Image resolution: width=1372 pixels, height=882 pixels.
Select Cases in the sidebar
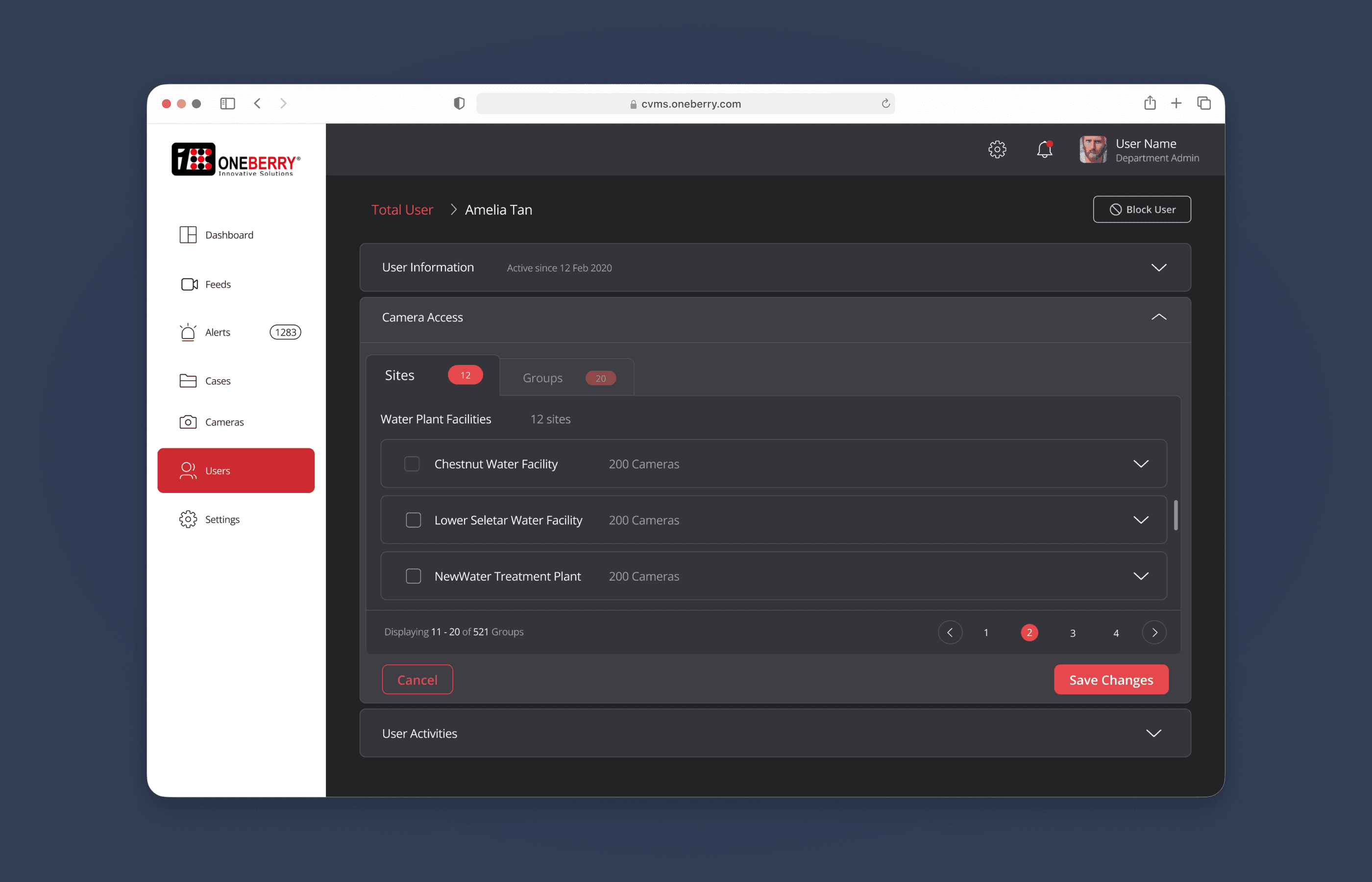click(218, 381)
